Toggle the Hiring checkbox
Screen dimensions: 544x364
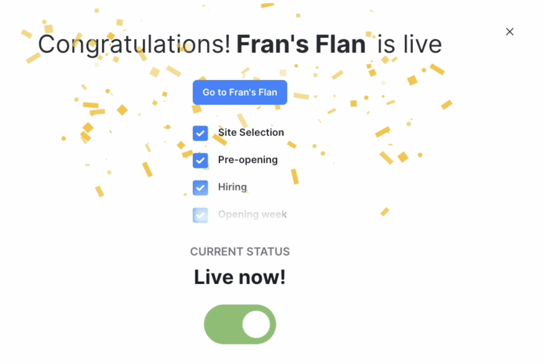[200, 188]
